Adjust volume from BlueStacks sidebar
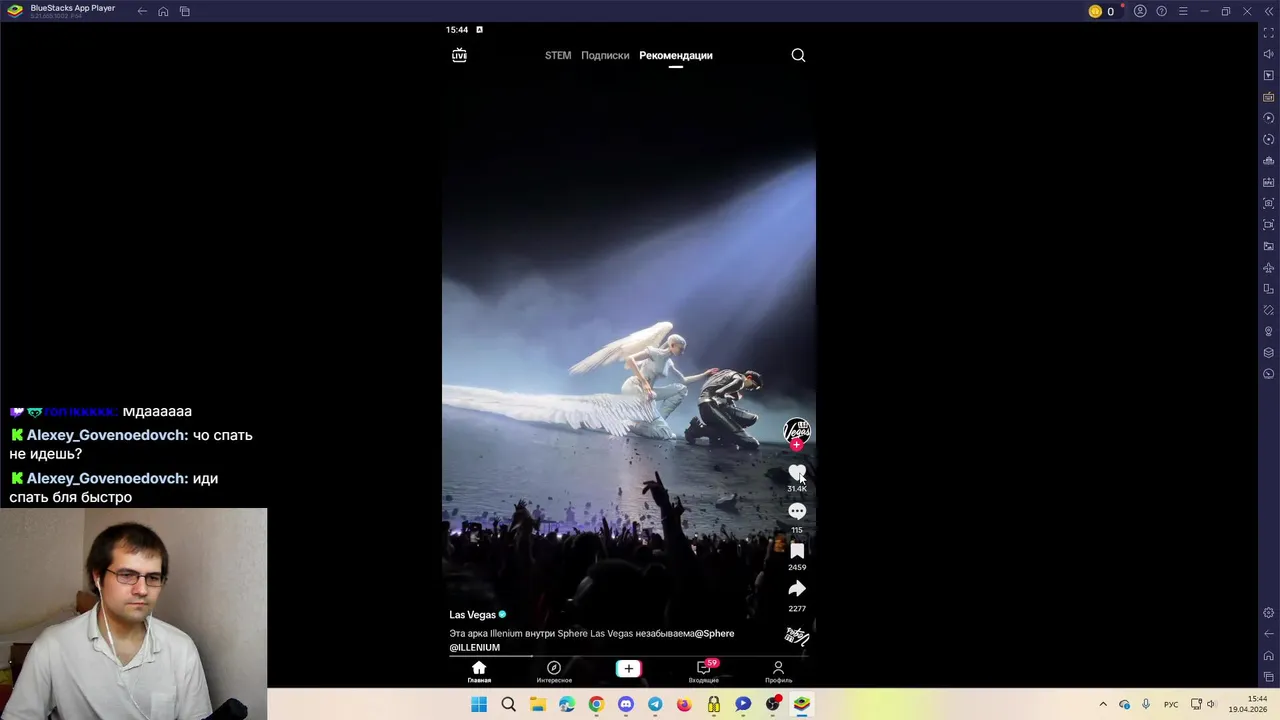1280x720 pixels. pos(1269,54)
